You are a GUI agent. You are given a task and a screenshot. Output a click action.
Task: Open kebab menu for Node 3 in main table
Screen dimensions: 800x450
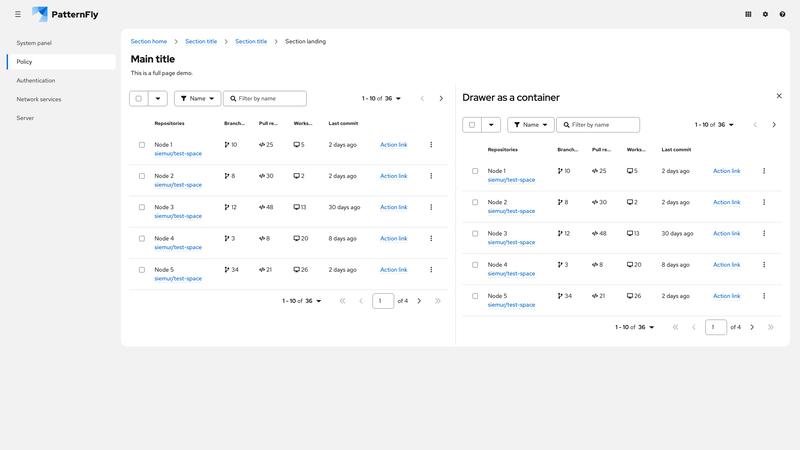pyautogui.click(x=431, y=207)
